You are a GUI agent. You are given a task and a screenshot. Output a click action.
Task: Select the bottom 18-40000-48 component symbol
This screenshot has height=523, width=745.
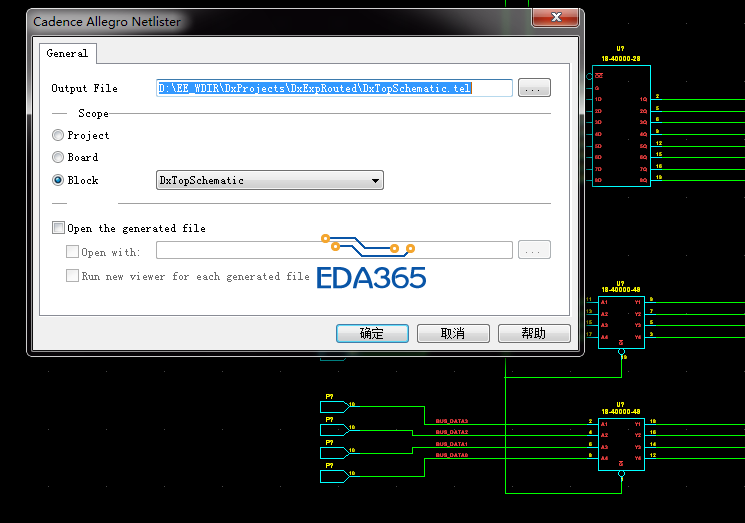coord(621,445)
